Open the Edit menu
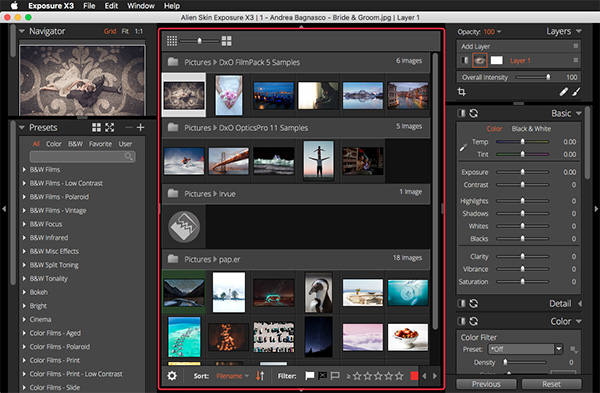The width and height of the screenshot is (600, 393). pos(111,6)
